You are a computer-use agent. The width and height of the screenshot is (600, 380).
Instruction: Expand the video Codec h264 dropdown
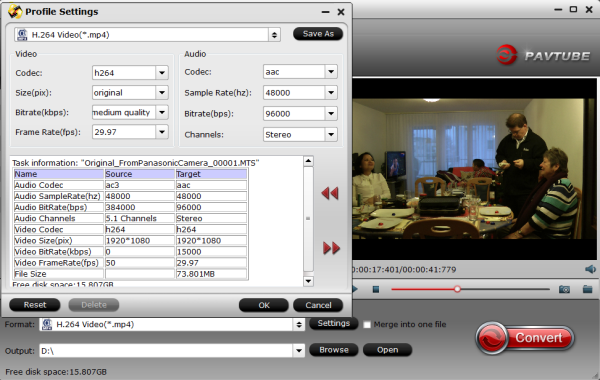coord(162,72)
